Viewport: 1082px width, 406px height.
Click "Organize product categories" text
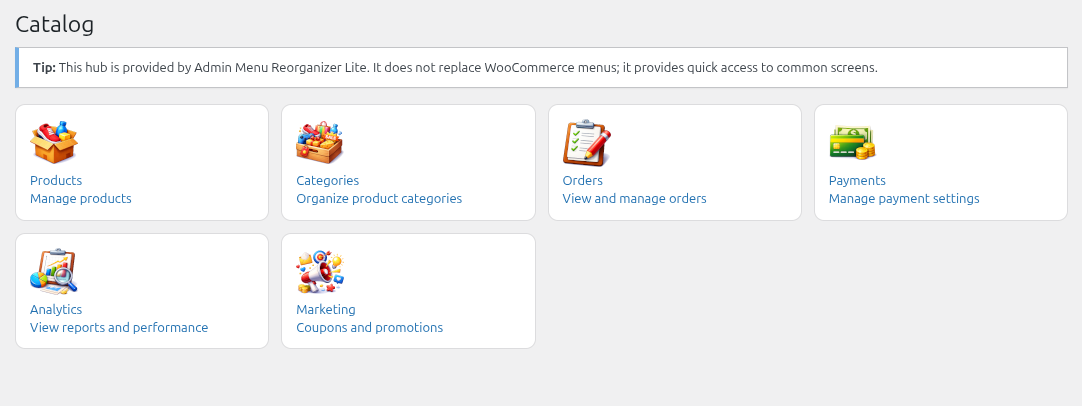[x=379, y=199]
